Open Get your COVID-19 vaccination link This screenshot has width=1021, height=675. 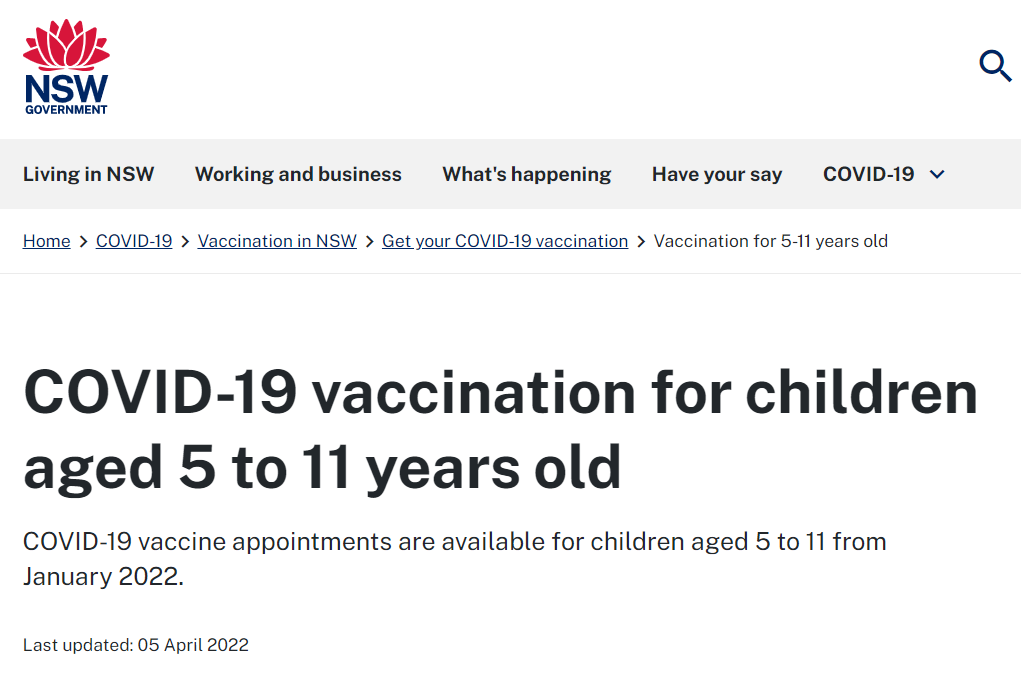(x=505, y=241)
